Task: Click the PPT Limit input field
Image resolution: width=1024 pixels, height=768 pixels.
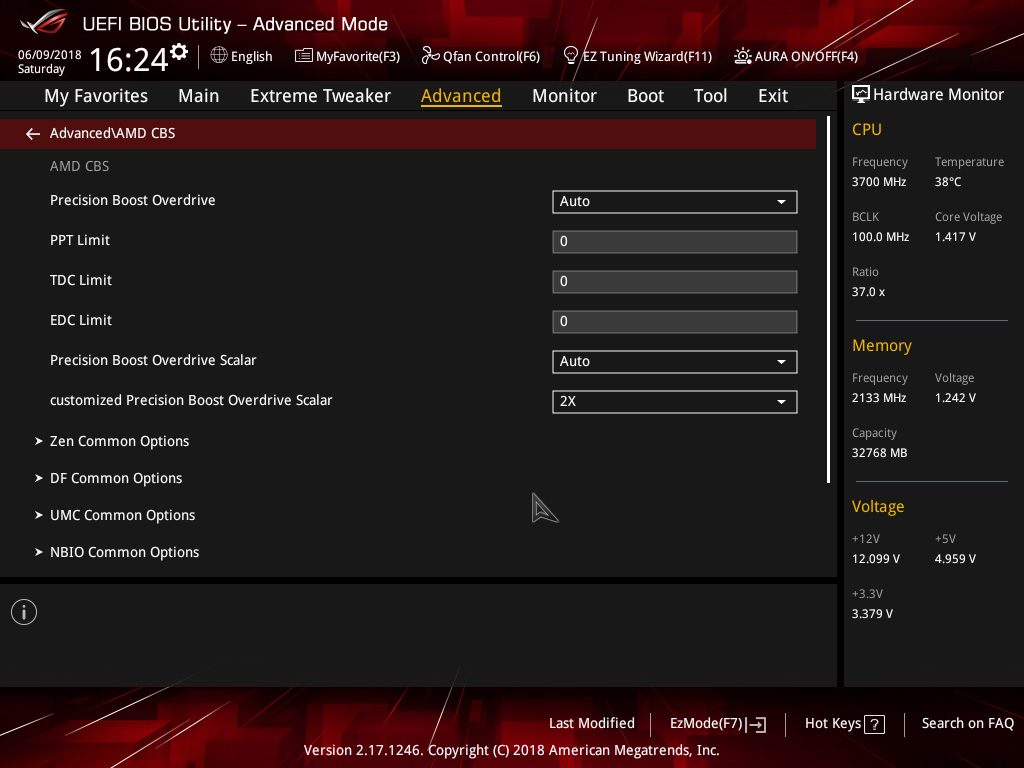Action: (675, 242)
